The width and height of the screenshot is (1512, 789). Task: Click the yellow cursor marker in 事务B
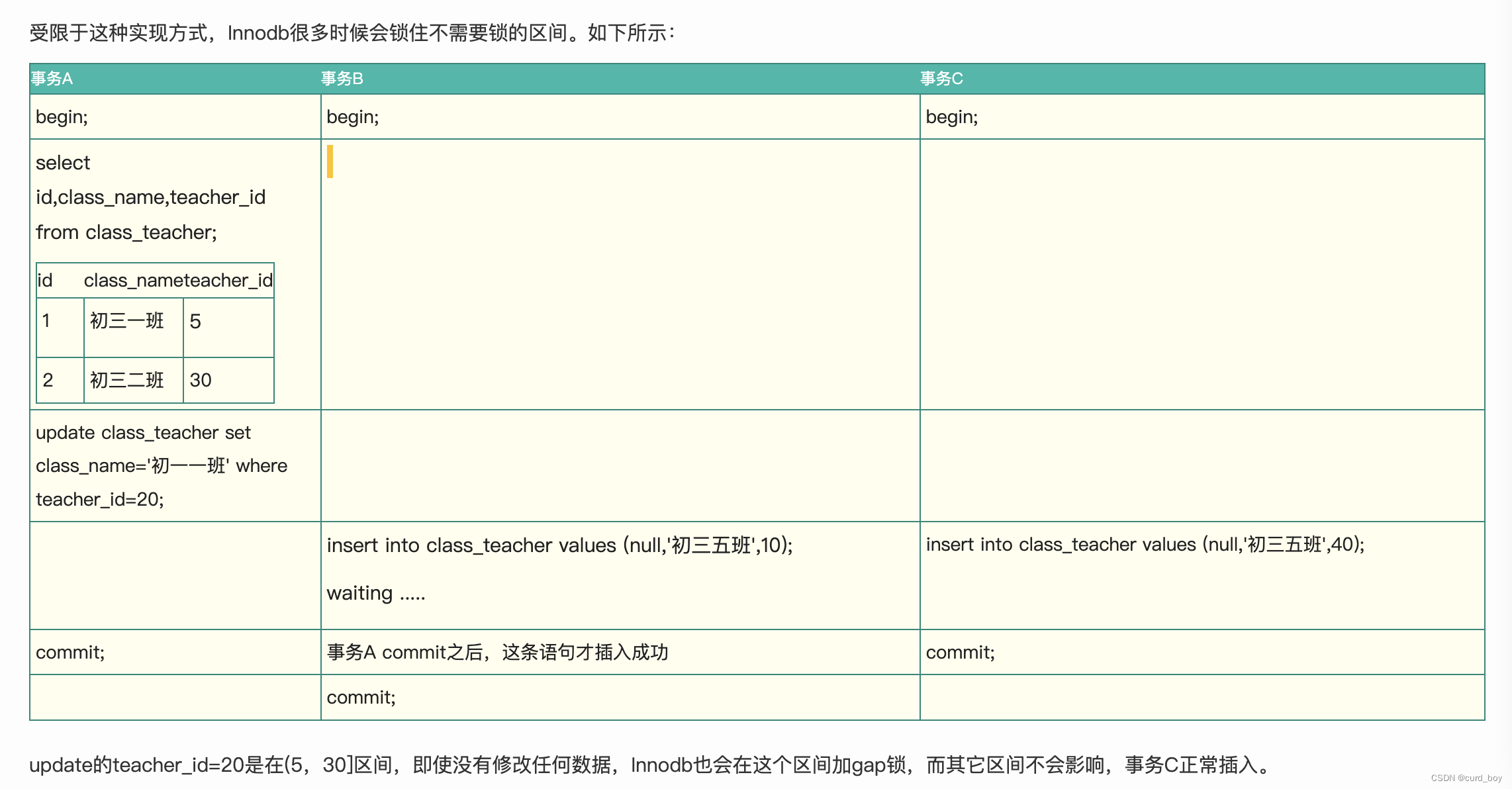(330, 162)
